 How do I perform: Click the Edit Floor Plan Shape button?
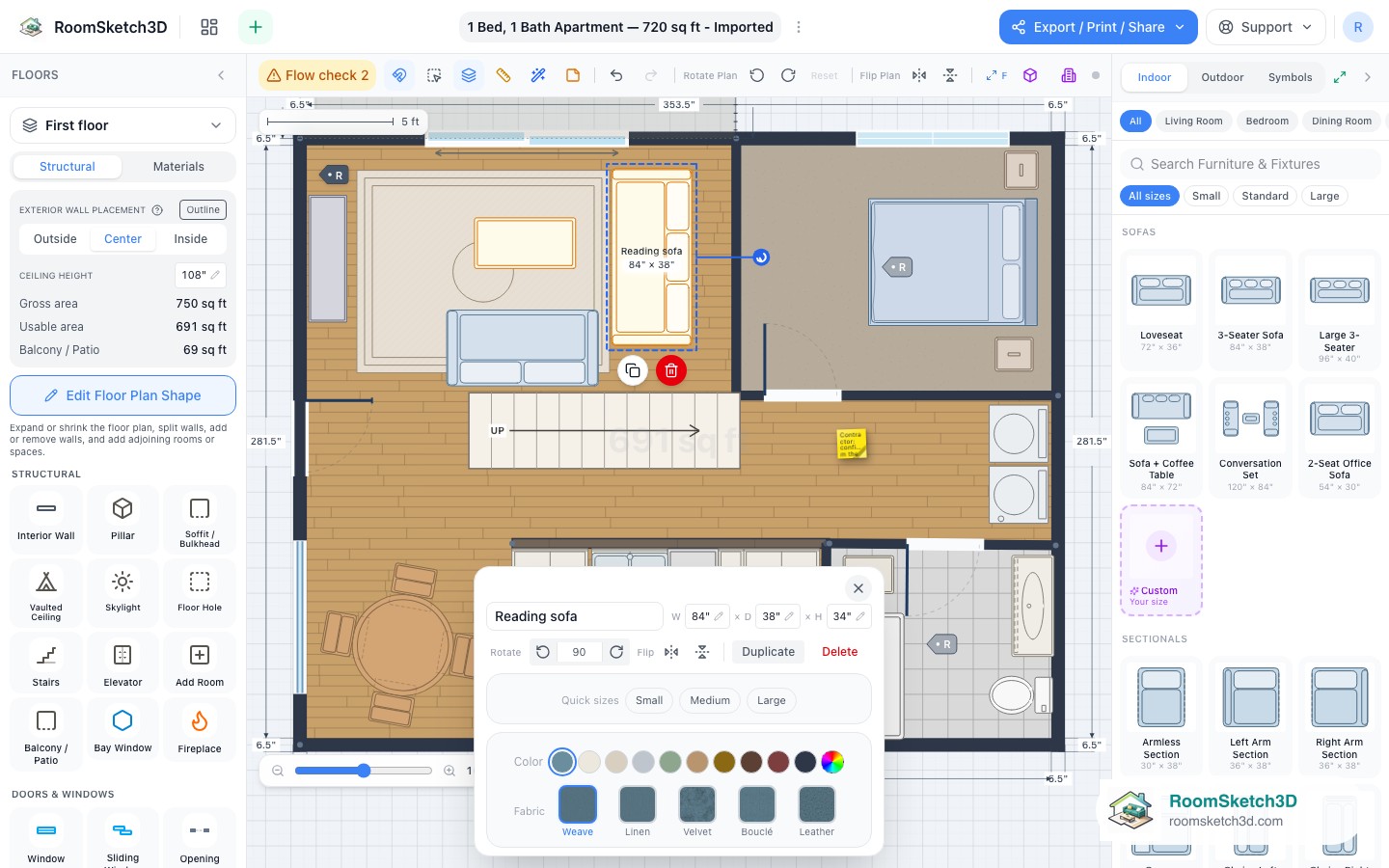tap(123, 395)
